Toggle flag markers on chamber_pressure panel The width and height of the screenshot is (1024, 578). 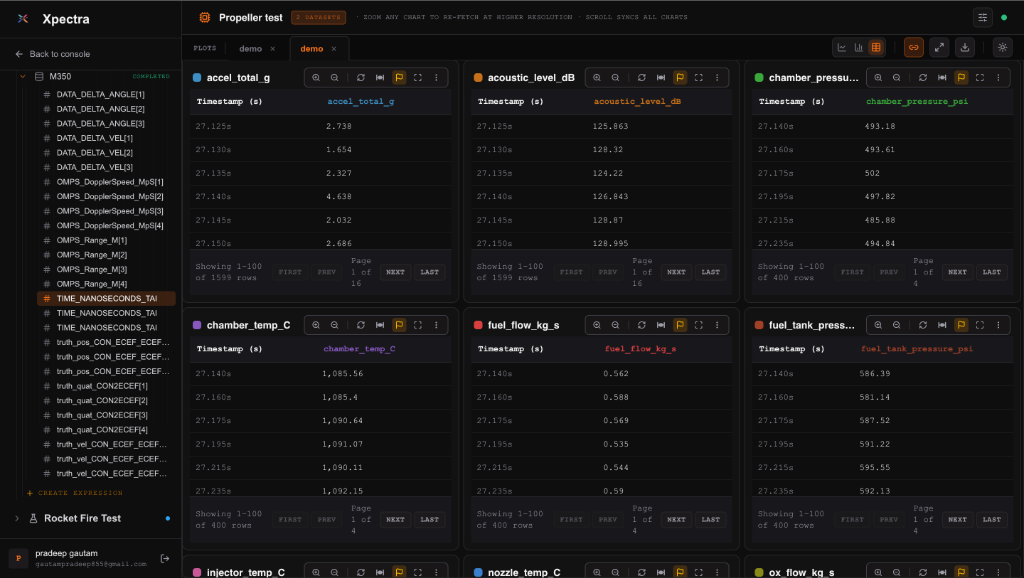point(961,78)
